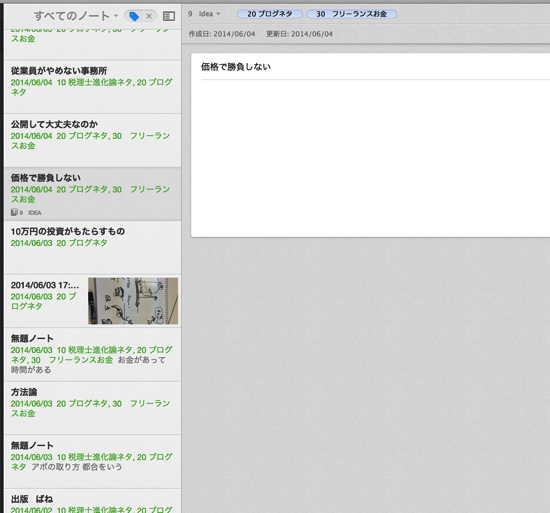Click the 30 フリーランスお金 tag pill
Image resolution: width=550 pixels, height=513 pixels.
point(351,14)
